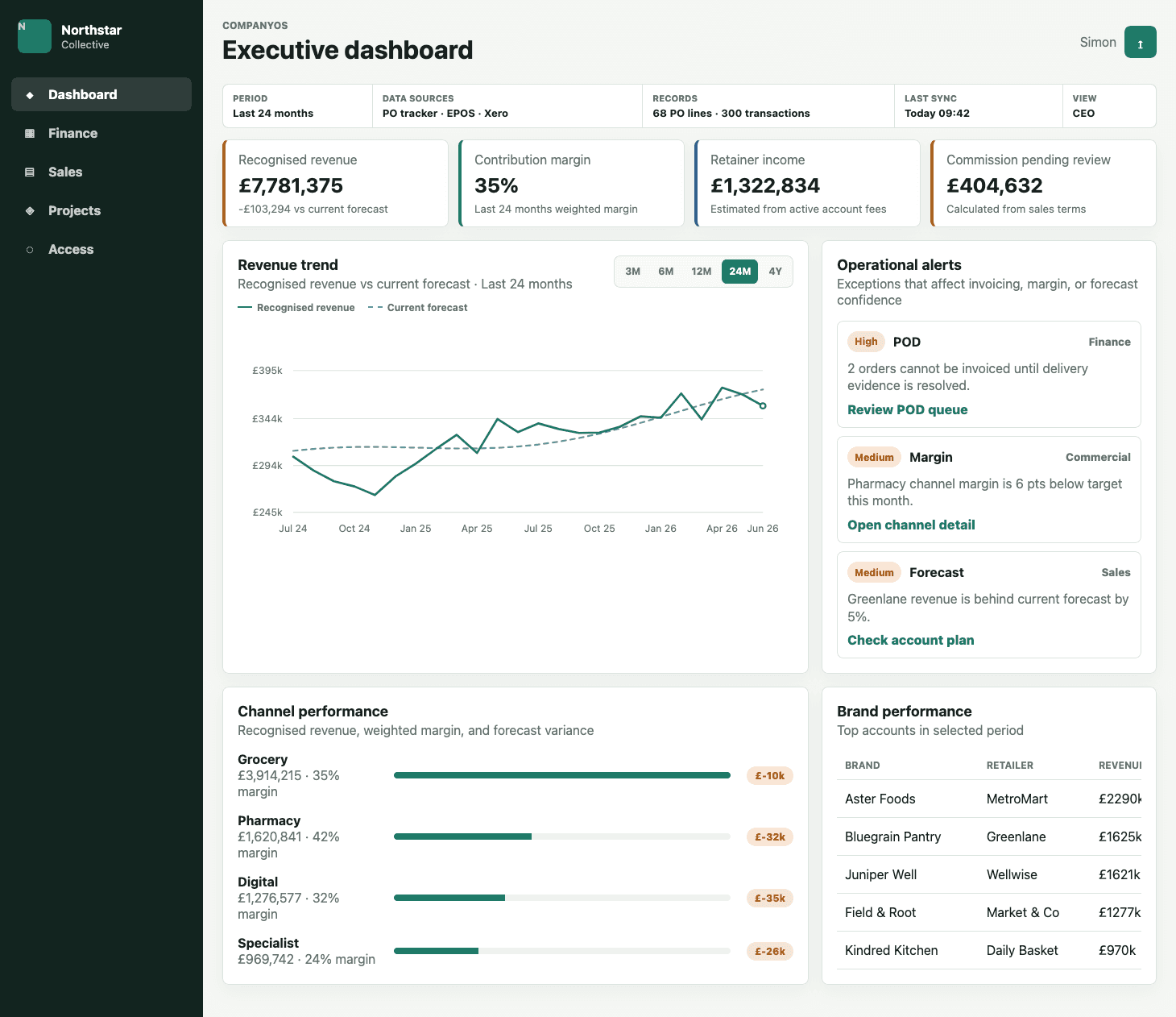
Task: Select the Bluegrain Pantry brand row
Action: coord(989,836)
